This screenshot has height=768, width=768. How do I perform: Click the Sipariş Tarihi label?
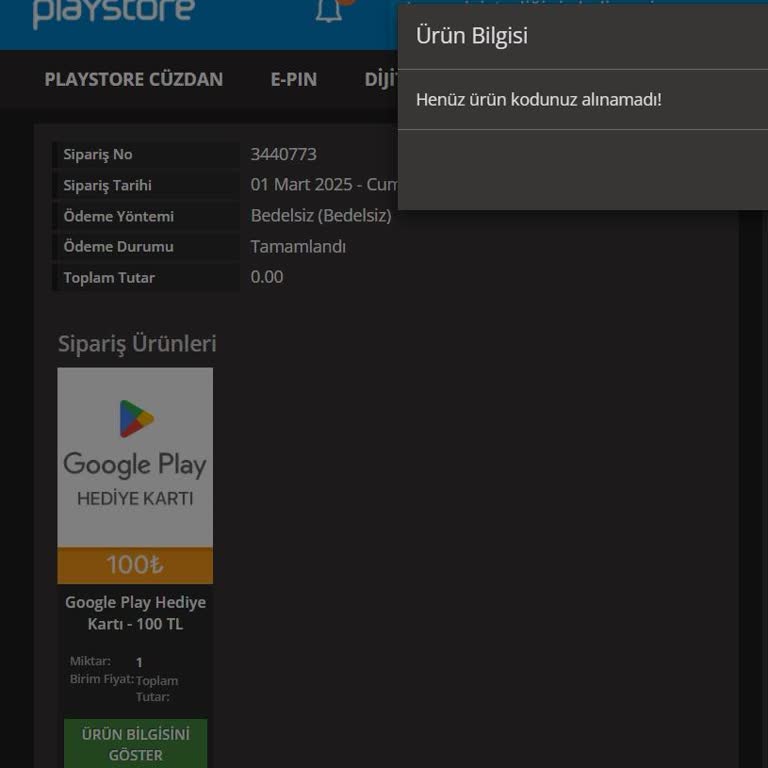tap(107, 185)
